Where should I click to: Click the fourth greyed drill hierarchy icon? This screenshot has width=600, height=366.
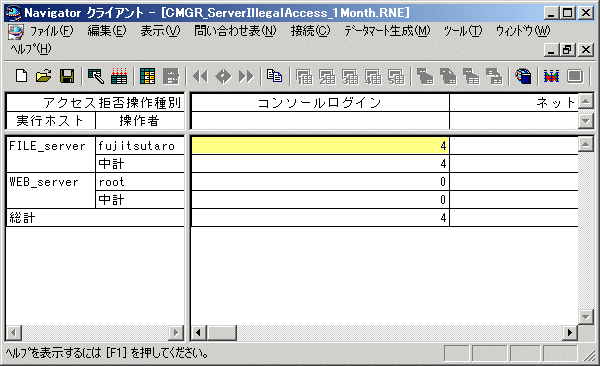coord(494,76)
